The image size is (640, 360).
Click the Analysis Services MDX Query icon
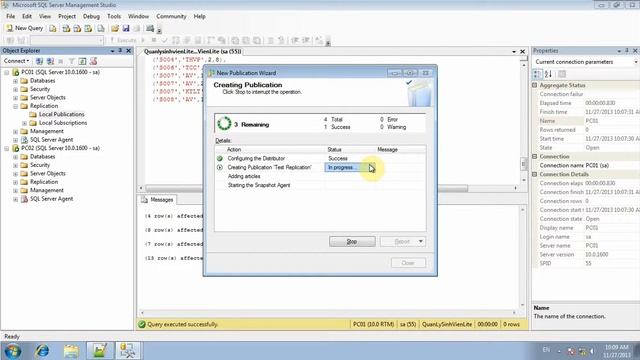(x=66, y=28)
